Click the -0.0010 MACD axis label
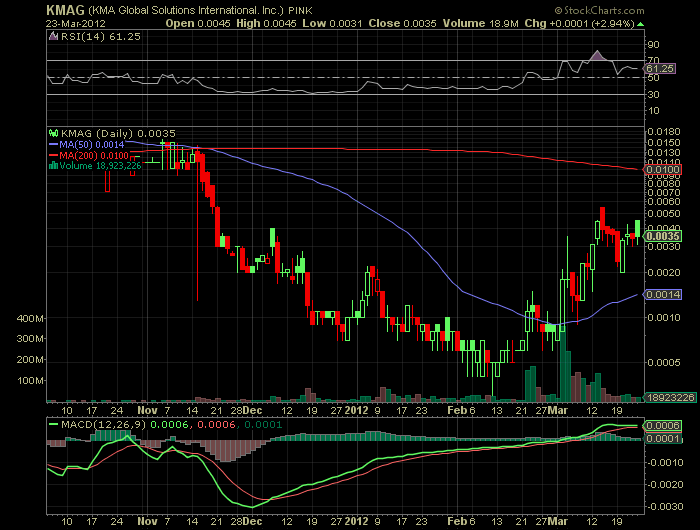This screenshot has height=530, width=700. click(x=665, y=463)
